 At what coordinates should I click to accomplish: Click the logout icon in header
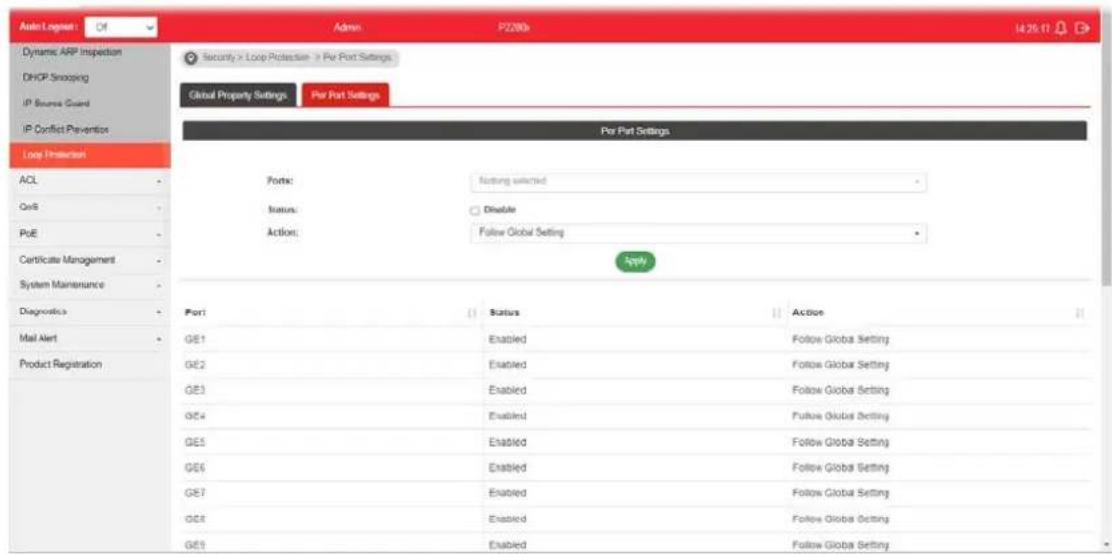tap(1082, 28)
